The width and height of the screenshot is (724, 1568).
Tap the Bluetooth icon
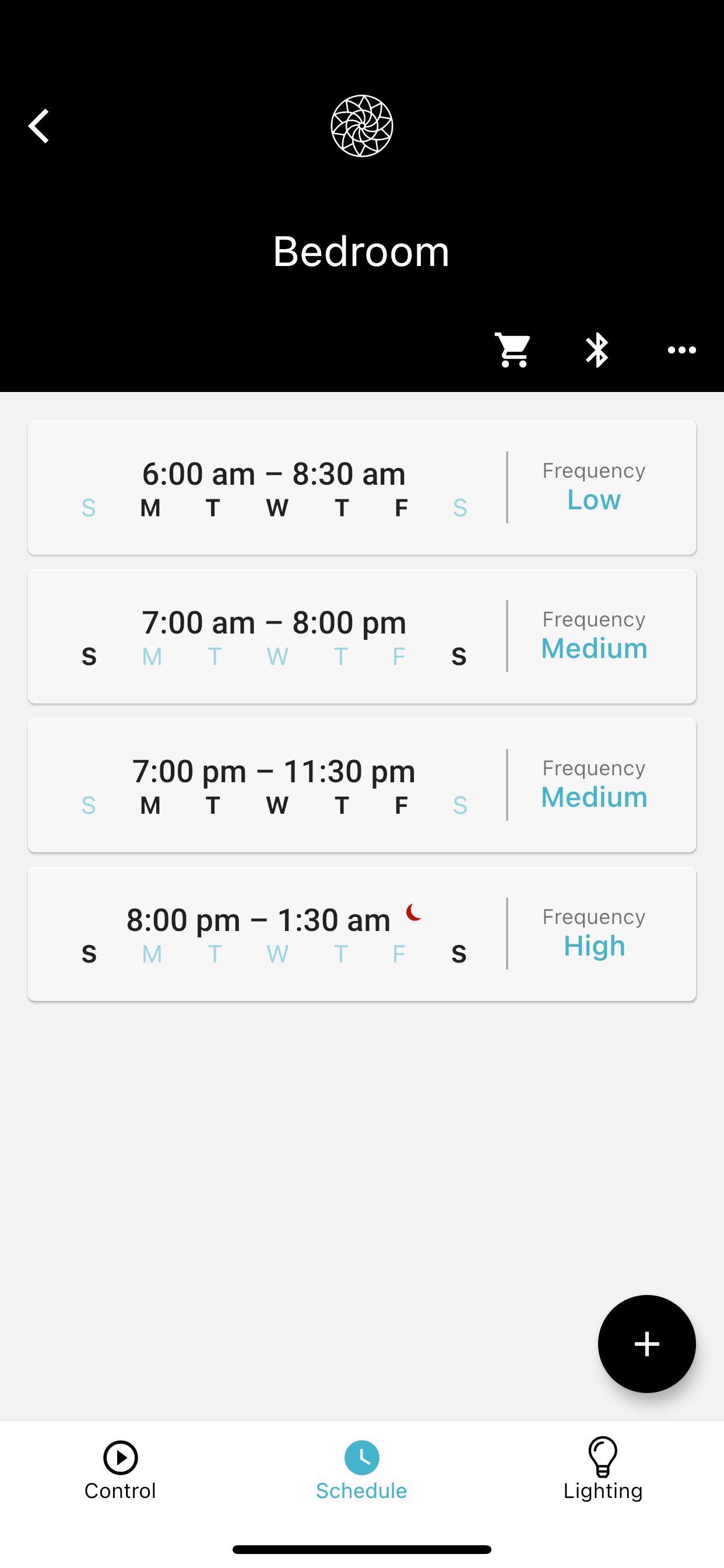coord(597,350)
